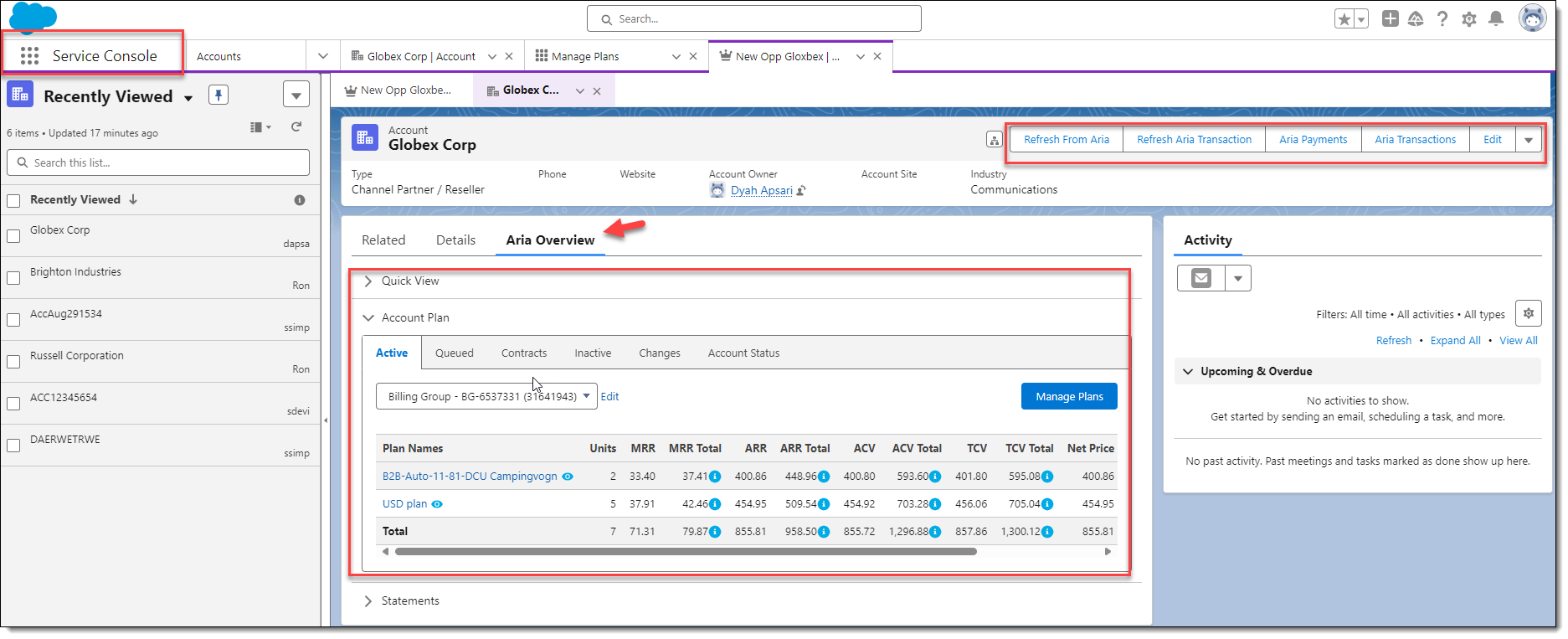Open Setup gear icon
This screenshot has width=1568, height=639.
[1469, 19]
